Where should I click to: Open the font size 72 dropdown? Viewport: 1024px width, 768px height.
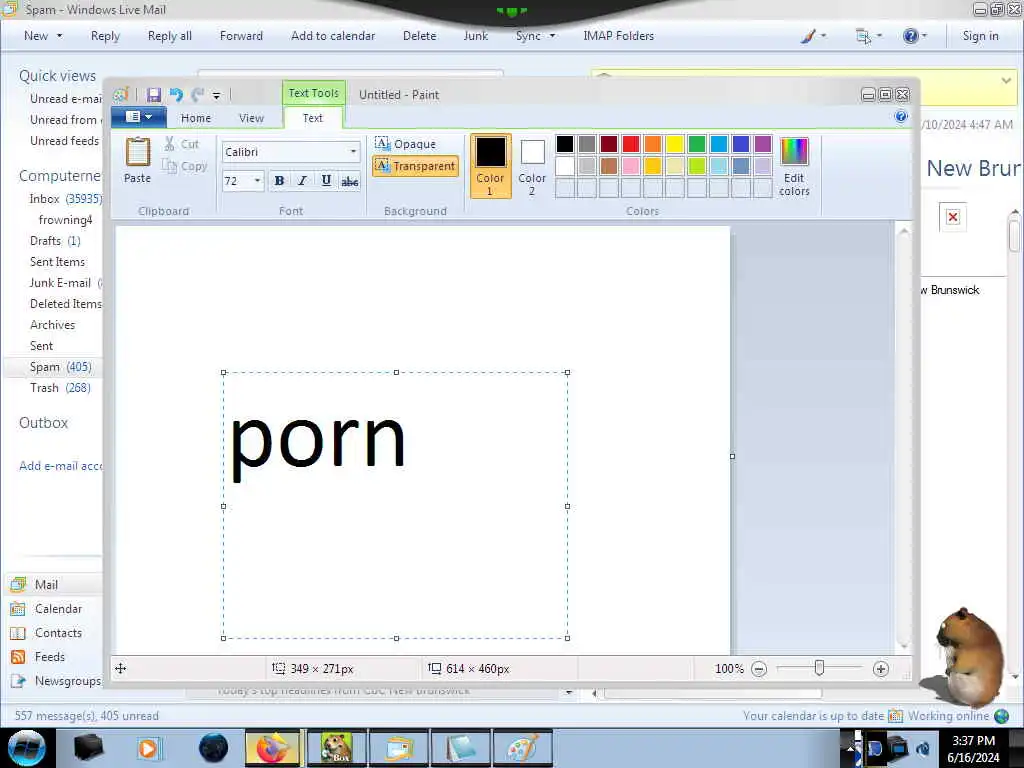coord(257,180)
